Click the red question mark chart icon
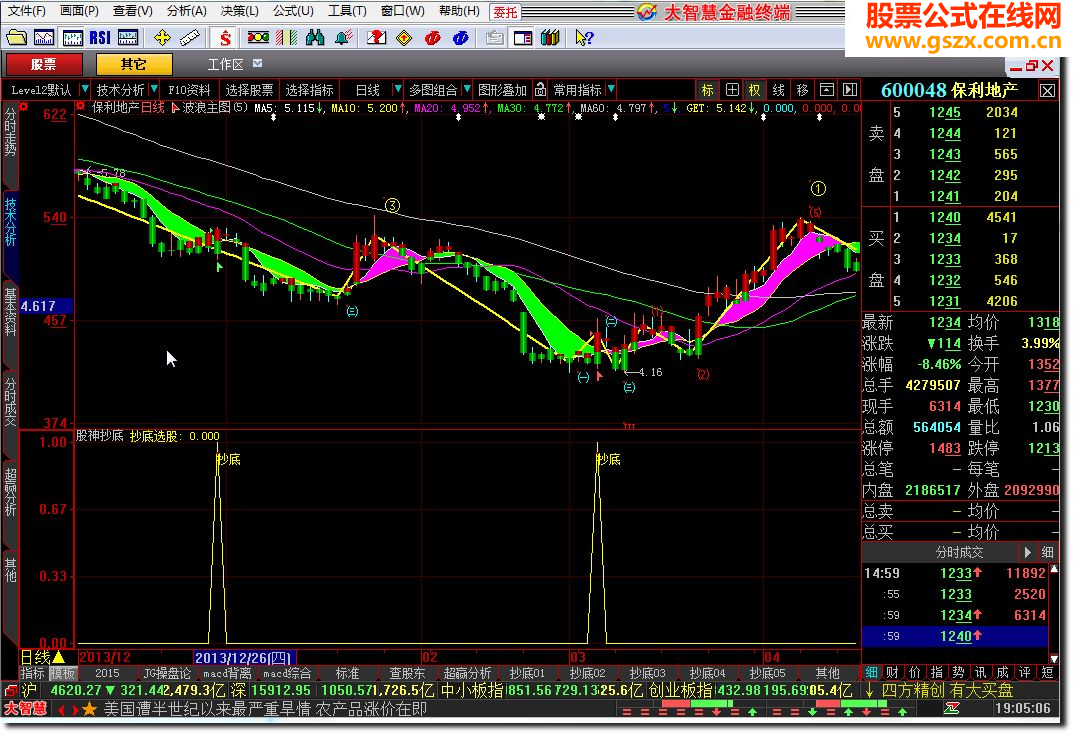 click(376, 38)
